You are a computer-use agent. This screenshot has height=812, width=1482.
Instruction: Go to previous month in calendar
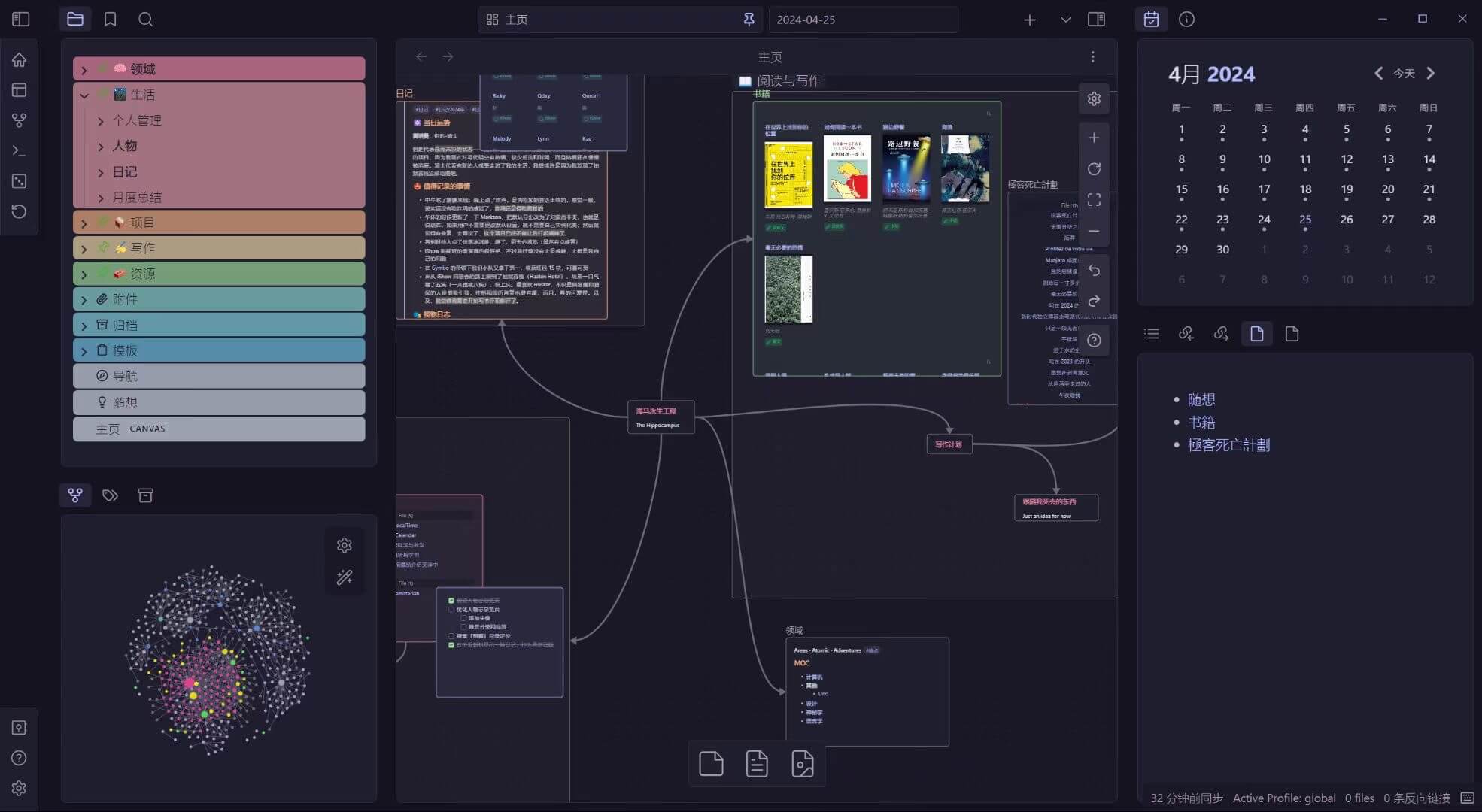pos(1378,74)
